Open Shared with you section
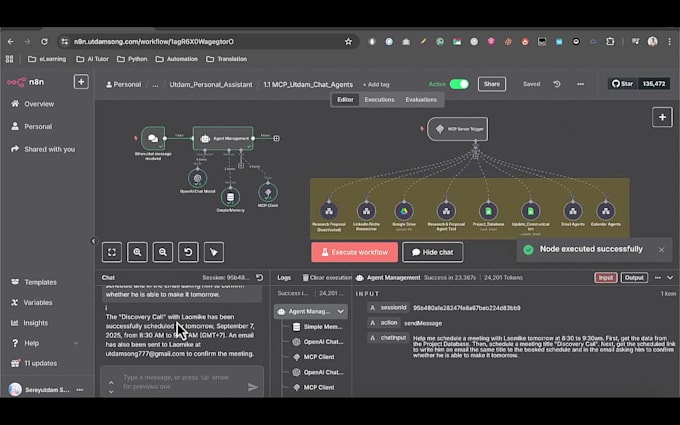Viewport: 680px width, 425px height. 43,149
